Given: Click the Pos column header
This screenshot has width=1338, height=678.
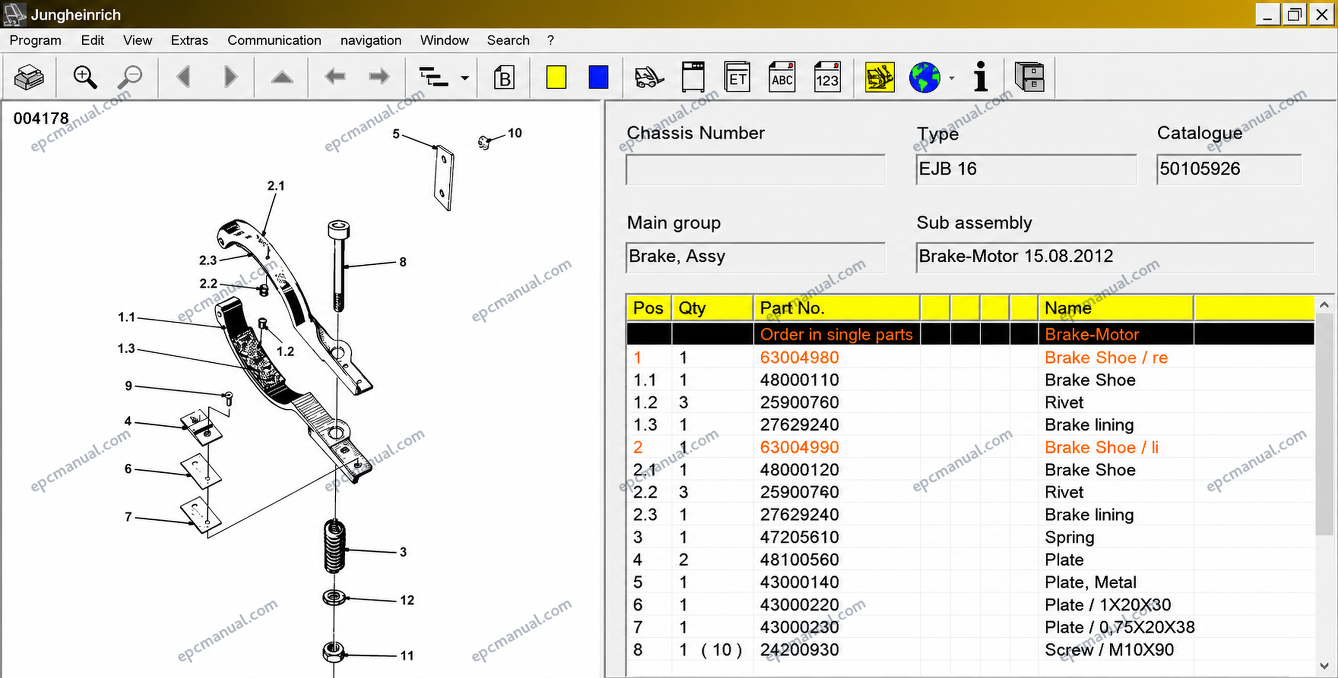Looking at the screenshot, I should [649, 308].
